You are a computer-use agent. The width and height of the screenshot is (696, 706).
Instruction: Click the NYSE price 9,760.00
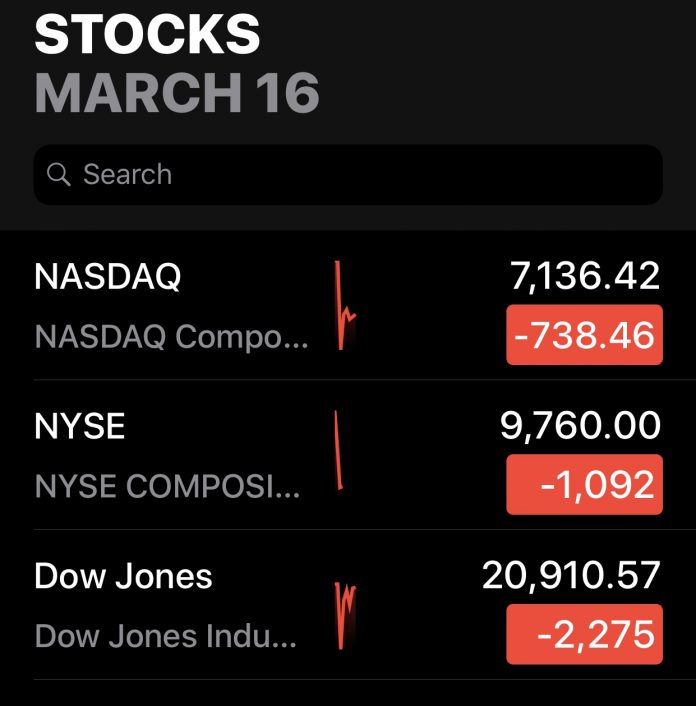(580, 426)
